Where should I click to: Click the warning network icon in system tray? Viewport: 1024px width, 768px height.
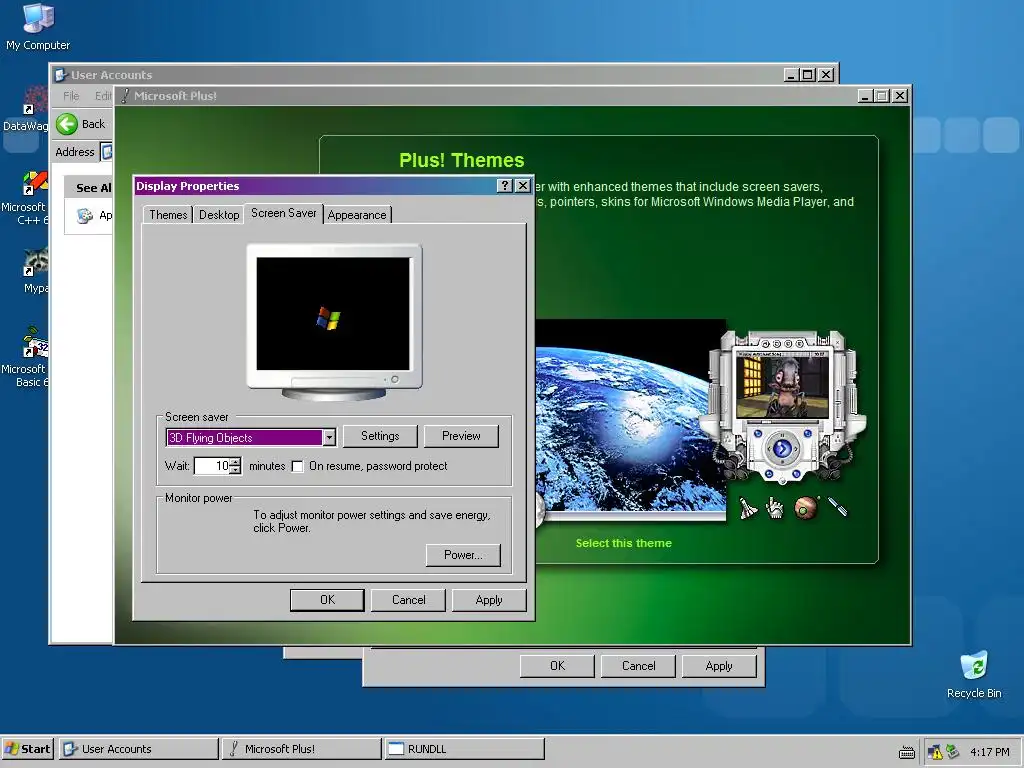point(935,752)
